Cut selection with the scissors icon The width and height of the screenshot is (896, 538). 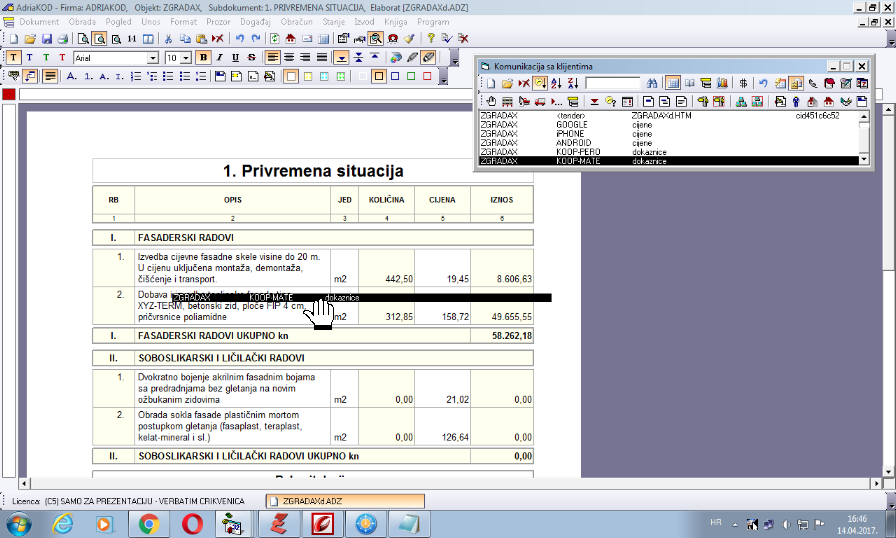point(168,39)
